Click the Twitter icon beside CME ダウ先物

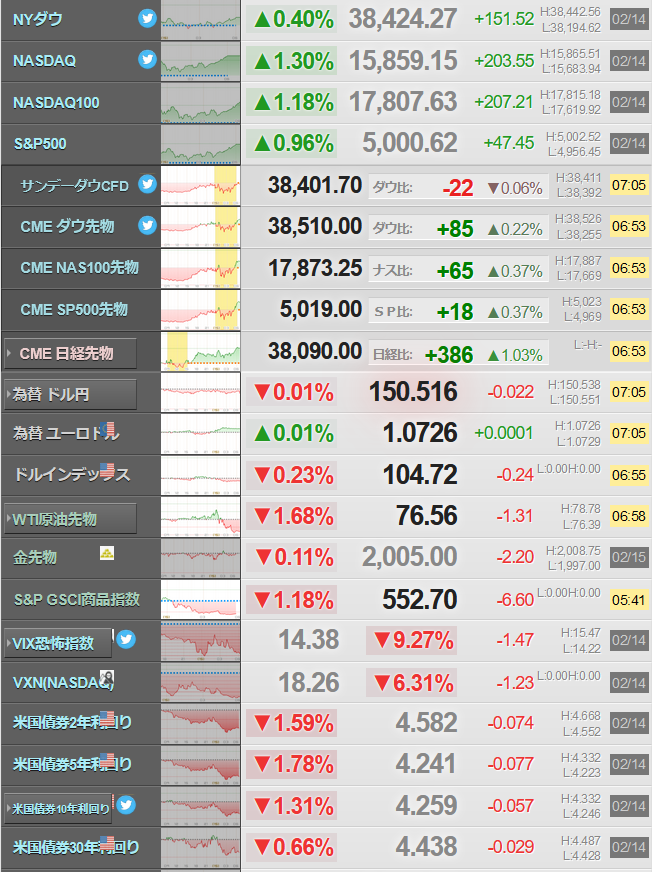(x=147, y=225)
